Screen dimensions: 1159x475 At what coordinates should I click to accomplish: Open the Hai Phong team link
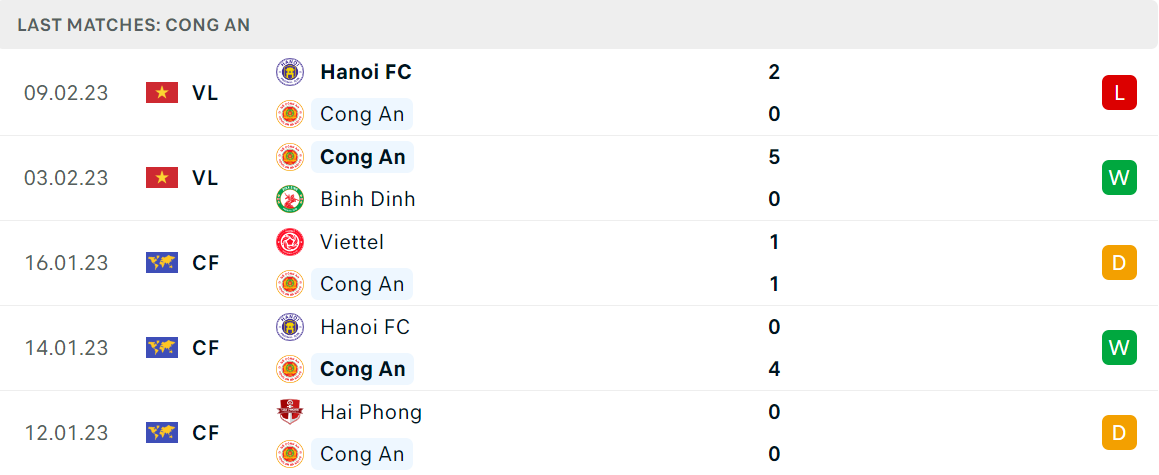(x=371, y=411)
